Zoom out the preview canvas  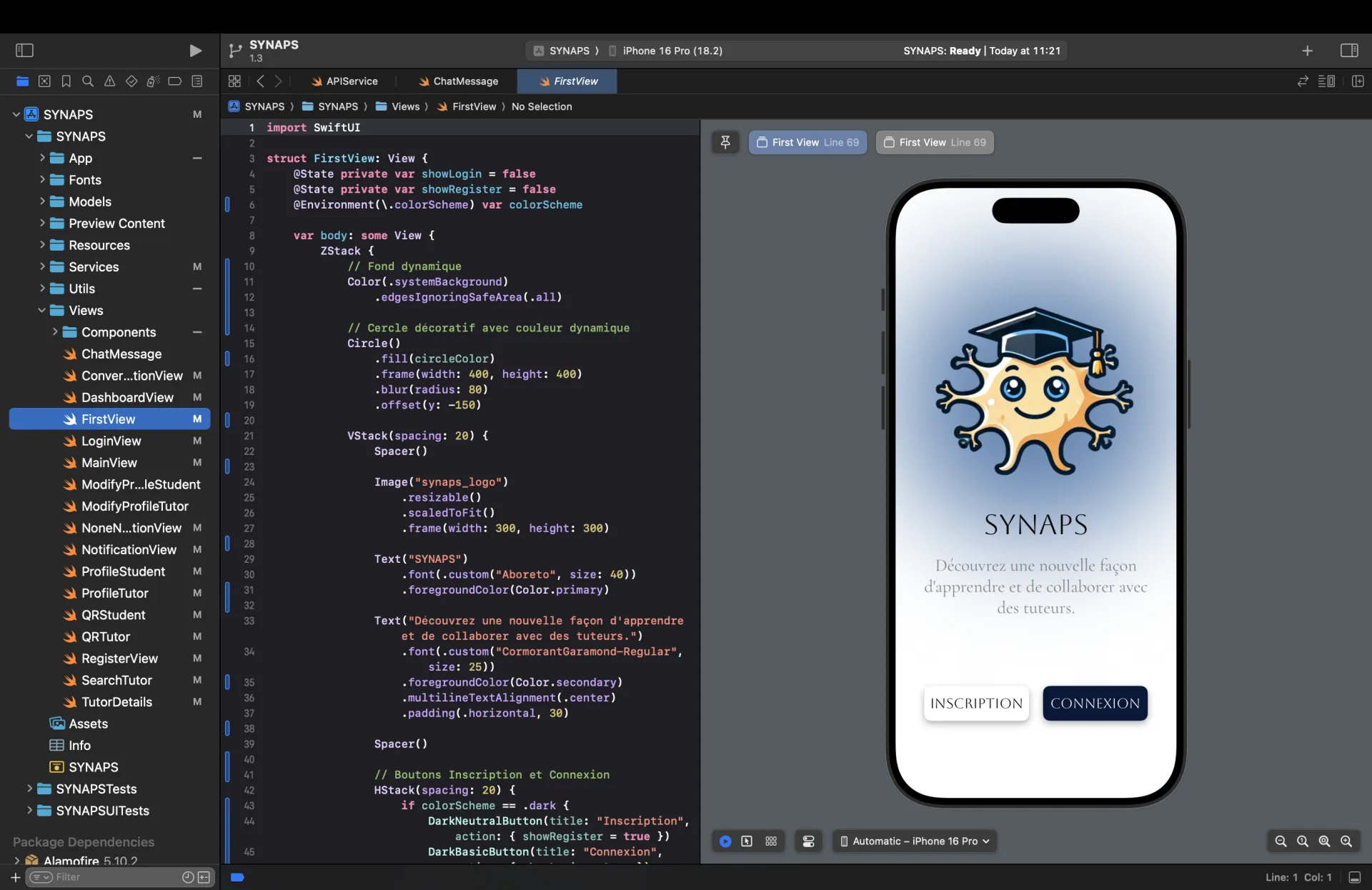[1281, 841]
